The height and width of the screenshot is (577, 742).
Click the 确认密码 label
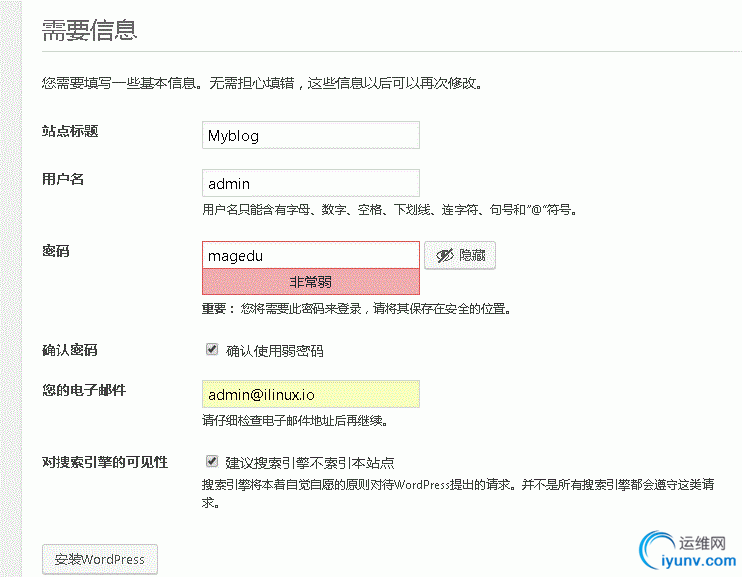click(70, 350)
